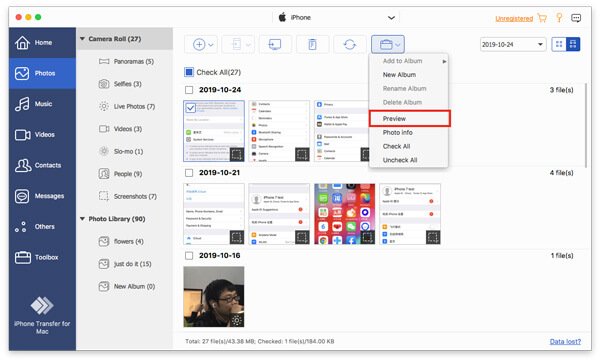Viewport: 600px width, 361px height.
Task: Select the first 2019-10-21 screenshot thumbnail
Action: coord(214,214)
